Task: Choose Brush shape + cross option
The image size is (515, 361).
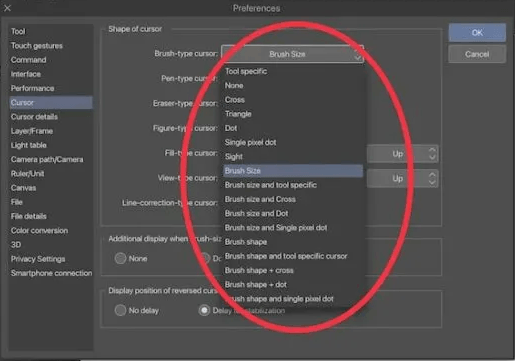Action: pos(293,270)
